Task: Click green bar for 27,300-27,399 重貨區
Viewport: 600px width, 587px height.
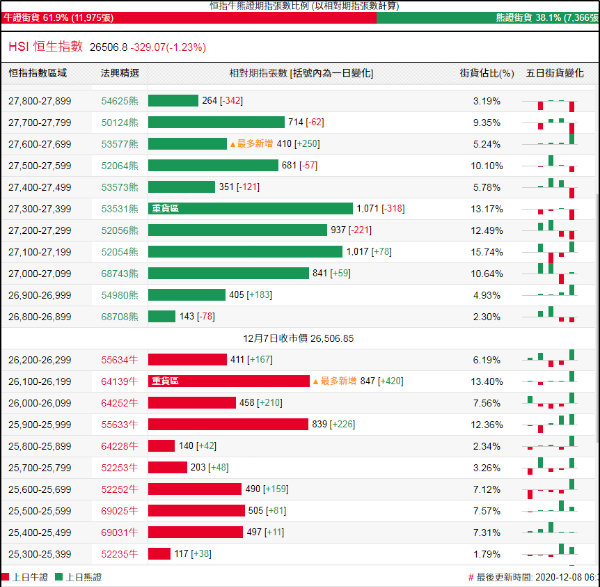Action: pyautogui.click(x=250, y=209)
